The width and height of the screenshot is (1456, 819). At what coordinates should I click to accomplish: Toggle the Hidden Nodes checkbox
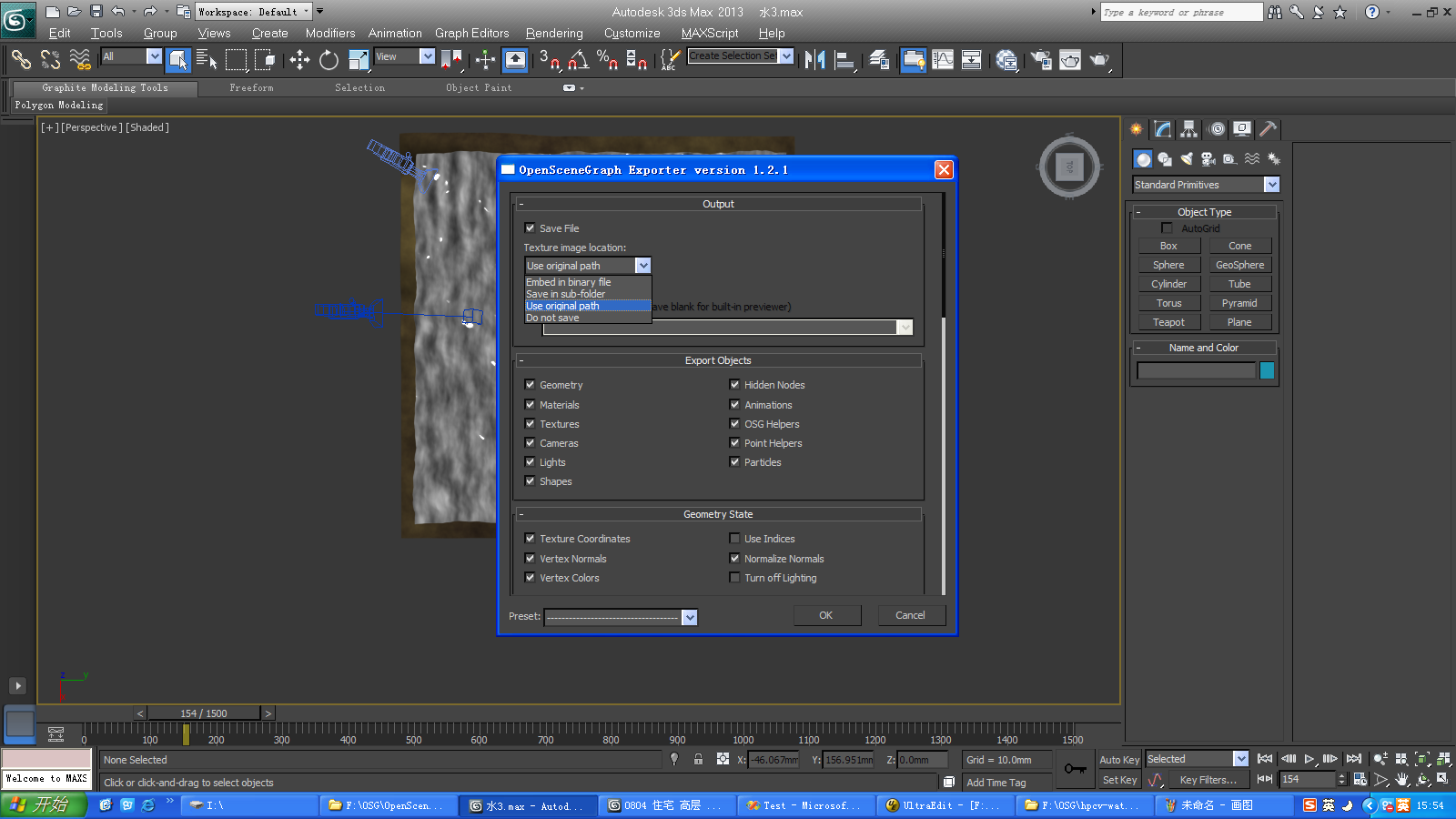point(734,384)
